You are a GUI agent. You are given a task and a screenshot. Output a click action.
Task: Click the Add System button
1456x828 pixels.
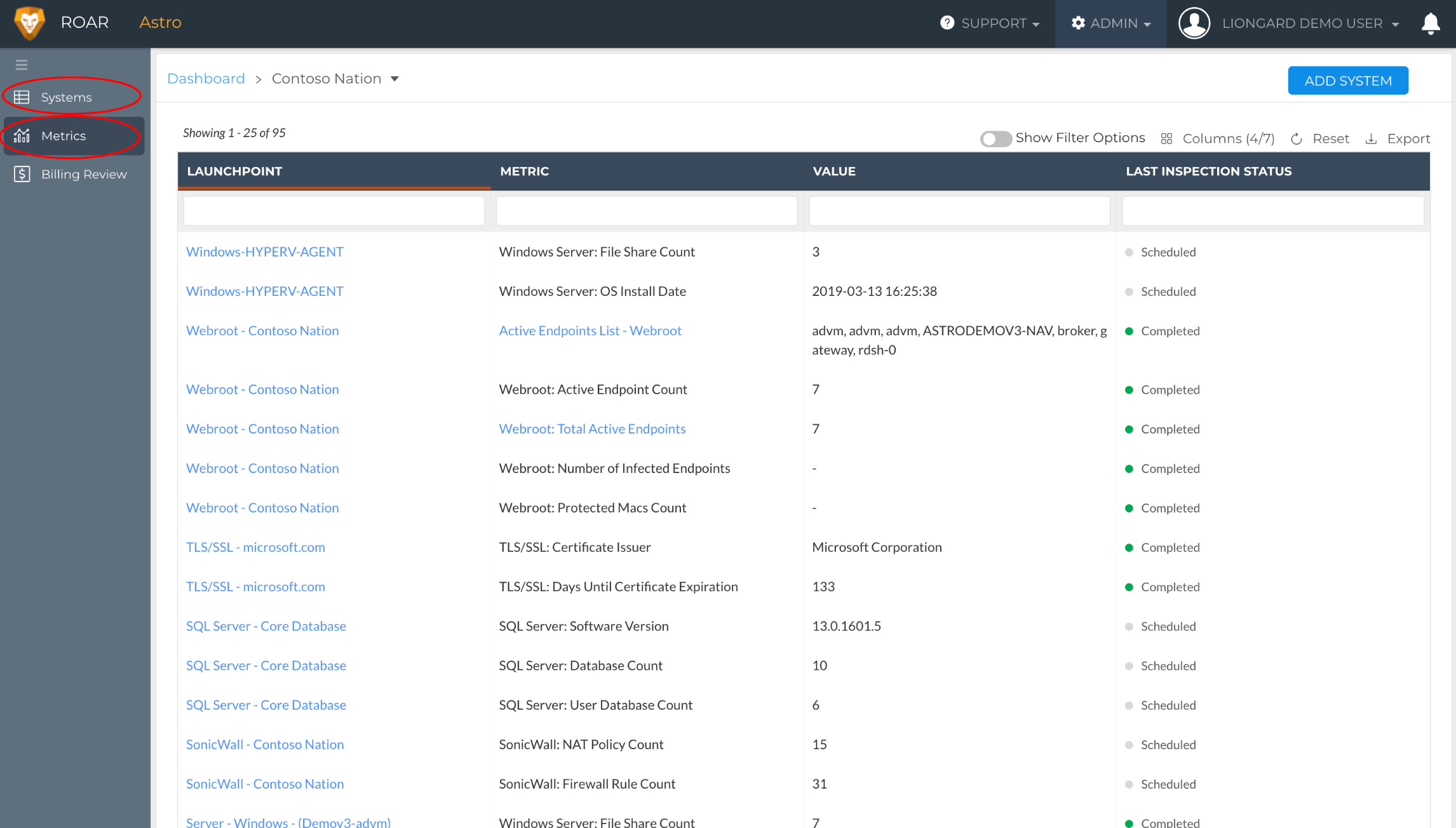click(x=1348, y=81)
